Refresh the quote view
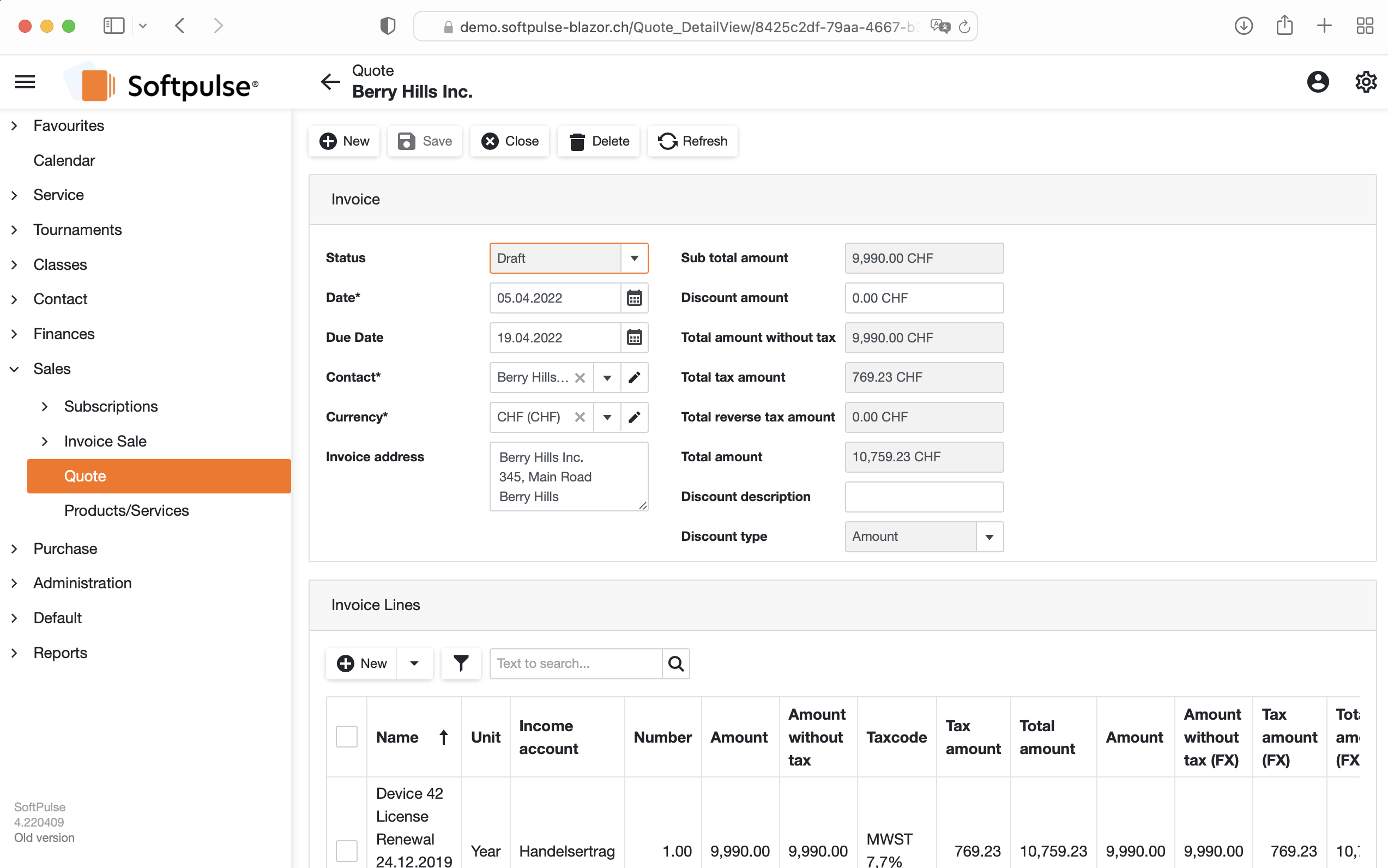This screenshot has width=1388, height=868. click(692, 141)
